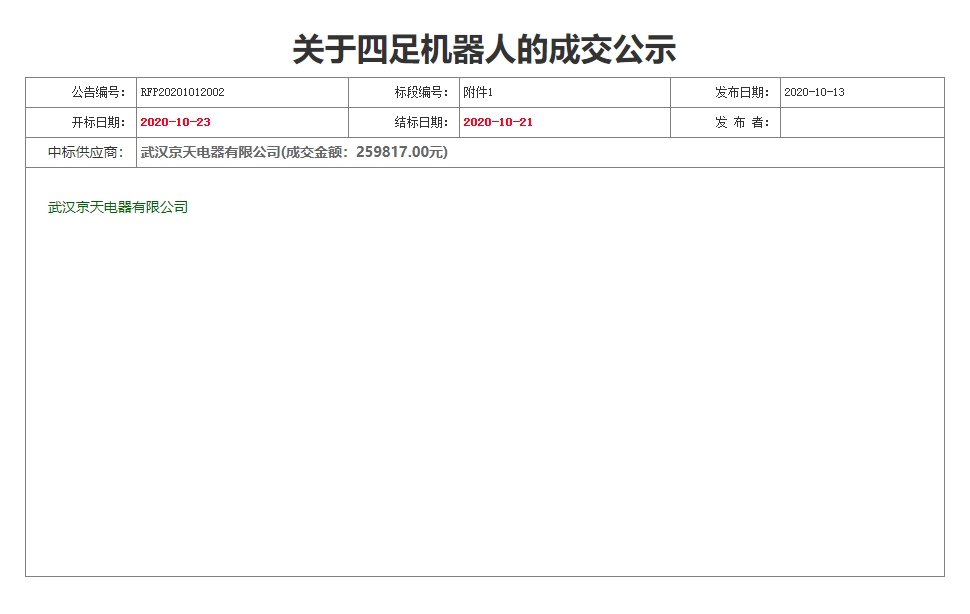
Task: Select red closing date 2020-10-21
Action: [x=498, y=122]
